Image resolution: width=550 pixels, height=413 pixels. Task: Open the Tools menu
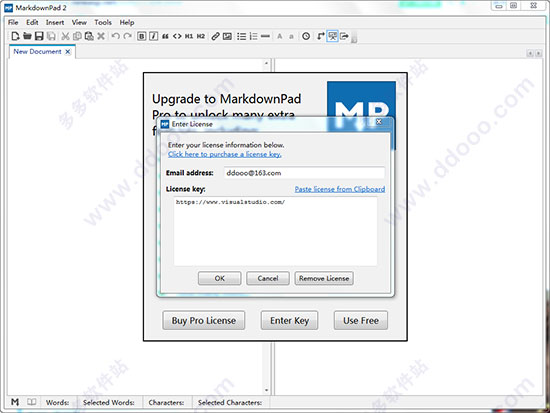pos(103,22)
